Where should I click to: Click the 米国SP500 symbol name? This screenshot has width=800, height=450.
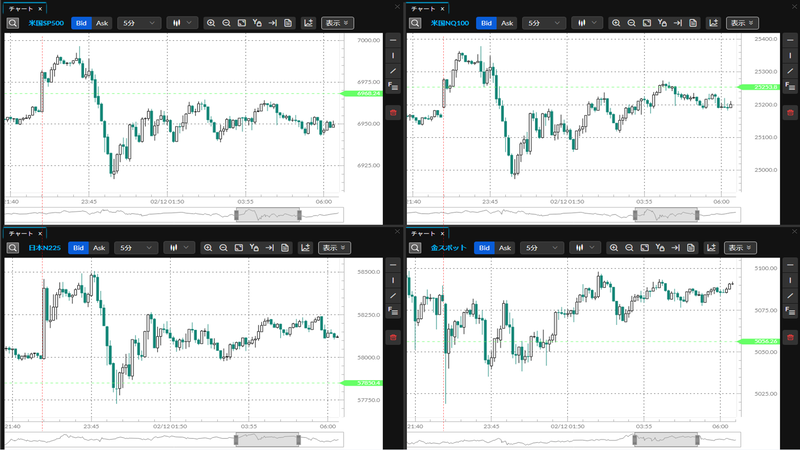pos(46,23)
